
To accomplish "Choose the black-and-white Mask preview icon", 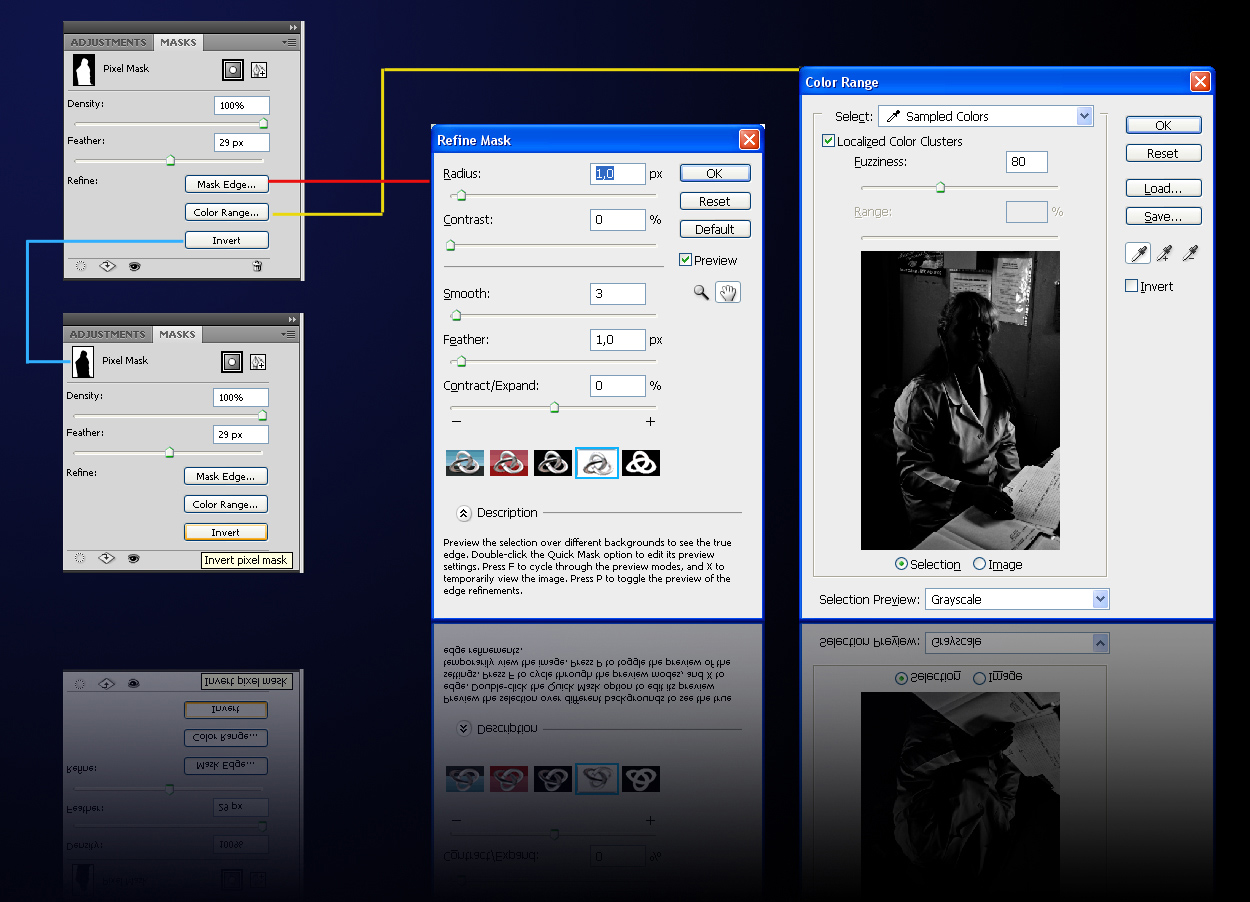I will [641, 462].
